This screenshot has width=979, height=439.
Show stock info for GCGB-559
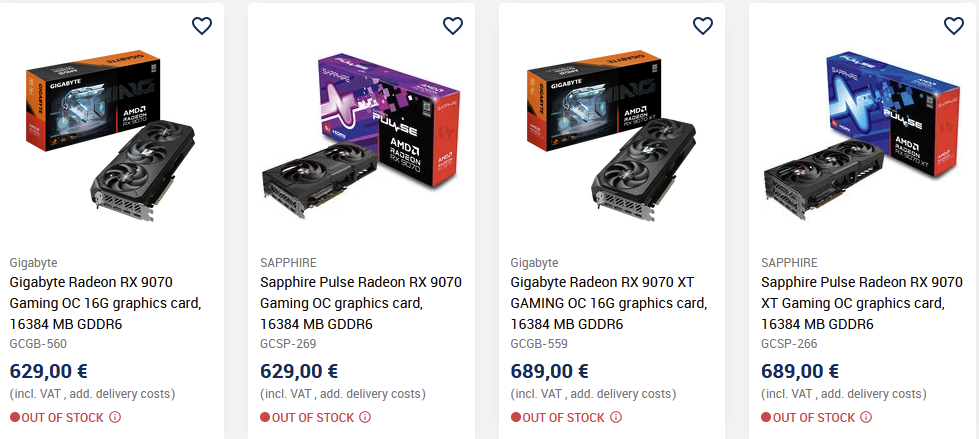[x=616, y=417]
